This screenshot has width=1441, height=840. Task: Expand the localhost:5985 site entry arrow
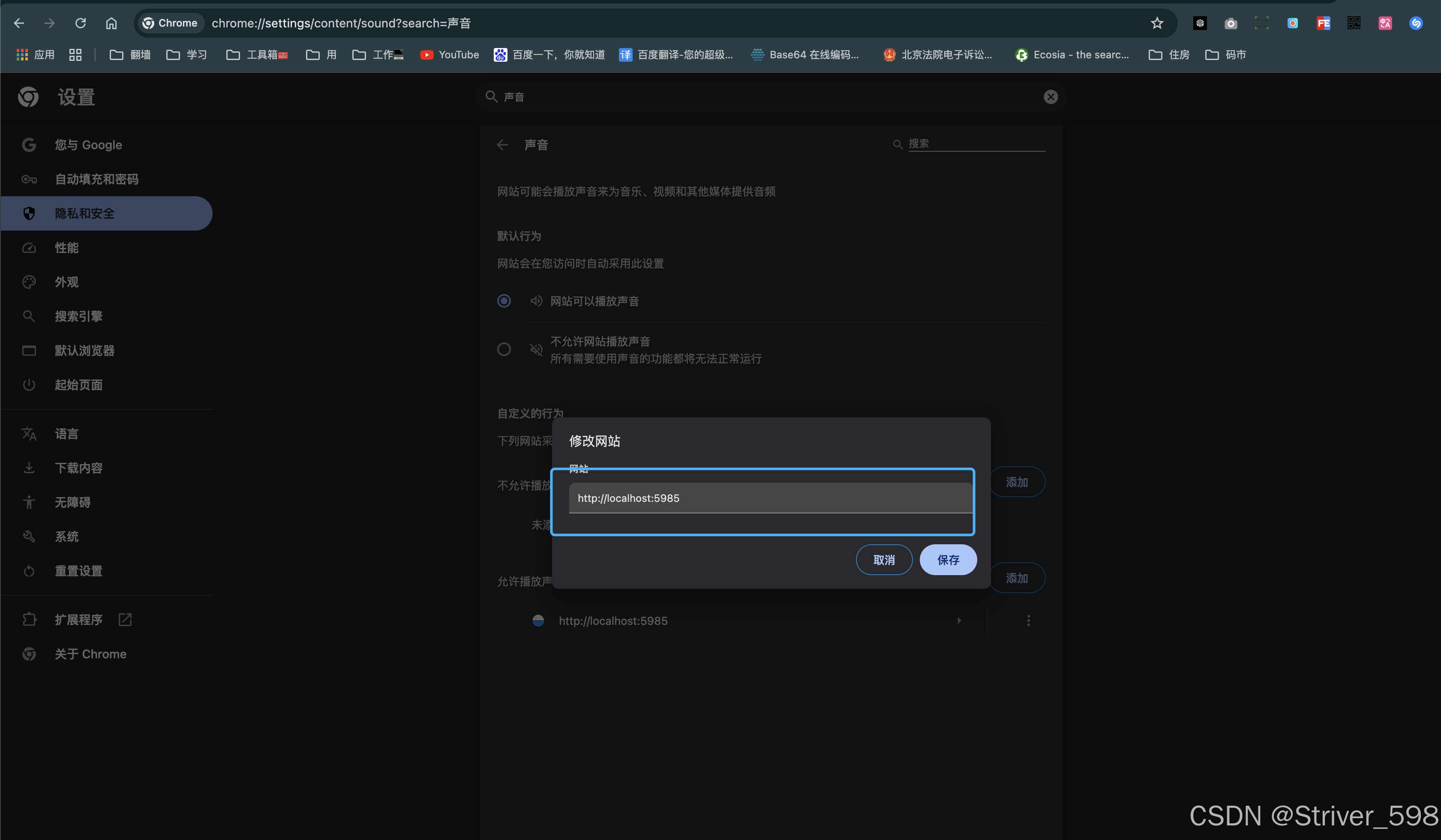(x=959, y=621)
